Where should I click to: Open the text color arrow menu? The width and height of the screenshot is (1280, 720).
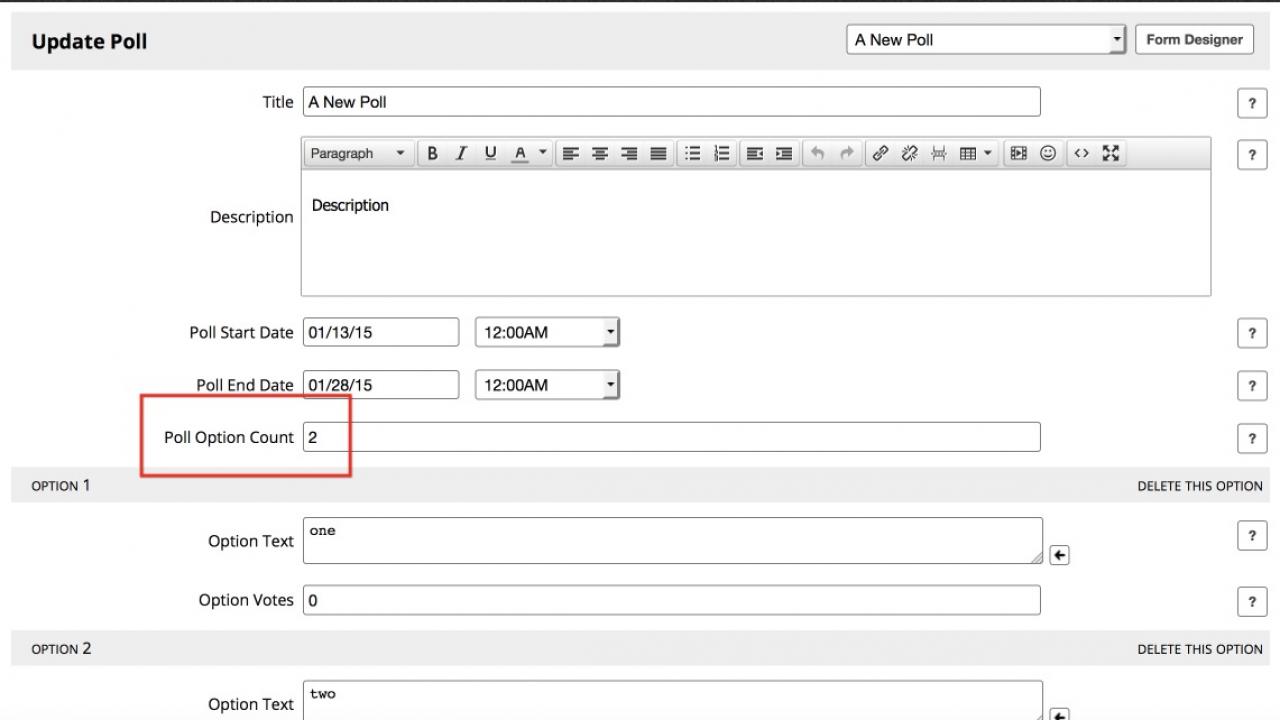[x=543, y=153]
